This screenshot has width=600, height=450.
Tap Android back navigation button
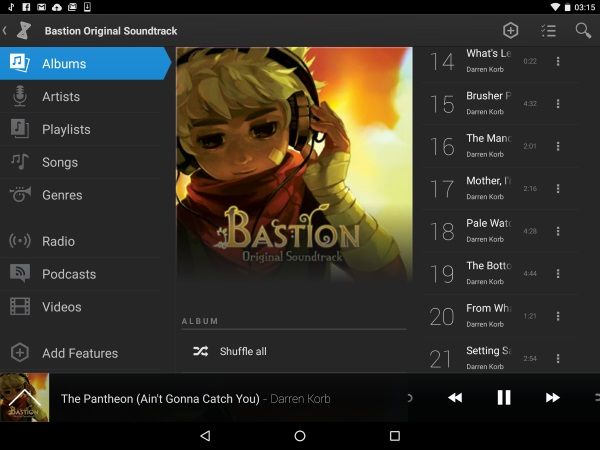coord(205,435)
